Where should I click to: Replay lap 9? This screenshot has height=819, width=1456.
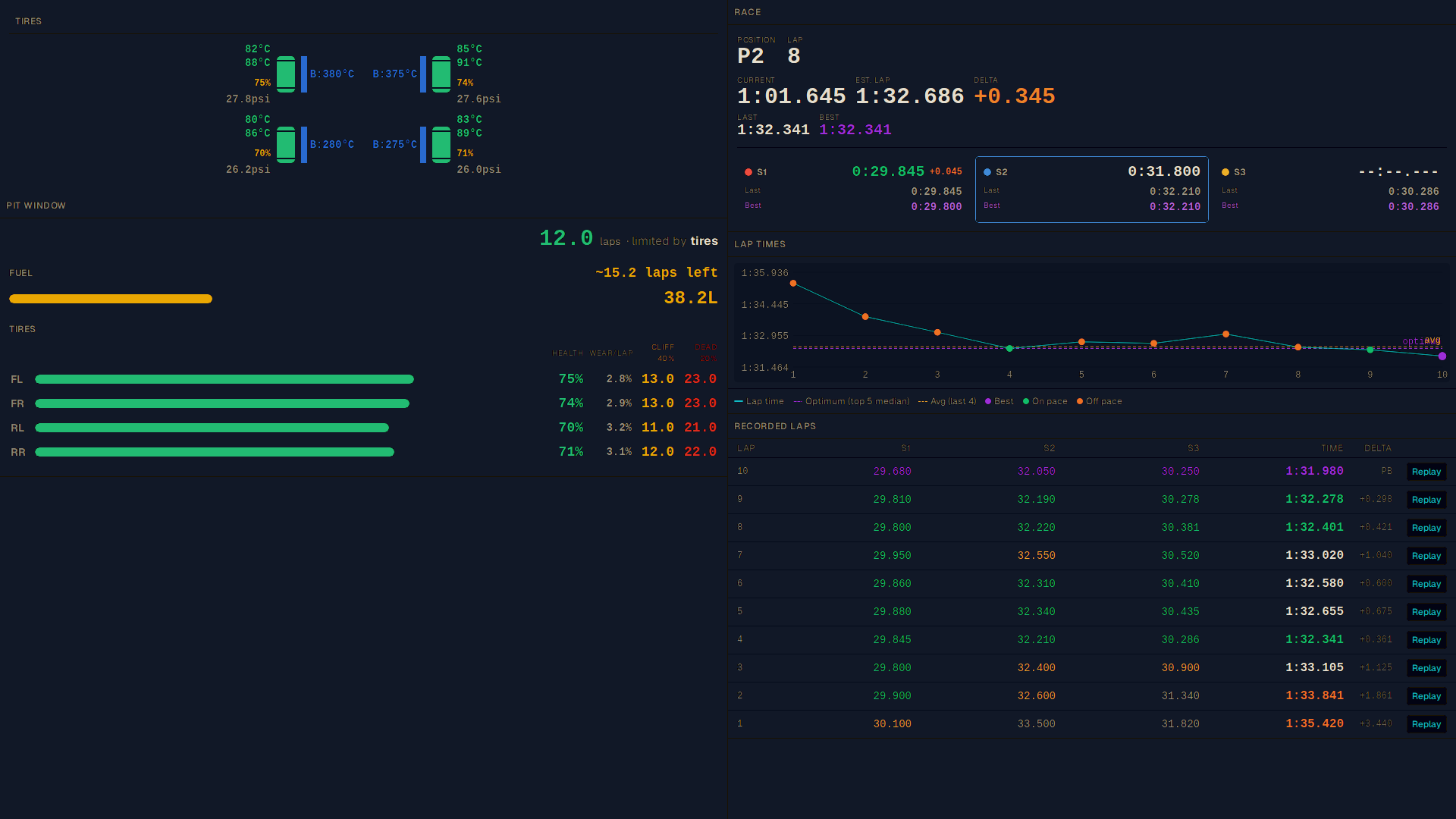coord(1426,500)
